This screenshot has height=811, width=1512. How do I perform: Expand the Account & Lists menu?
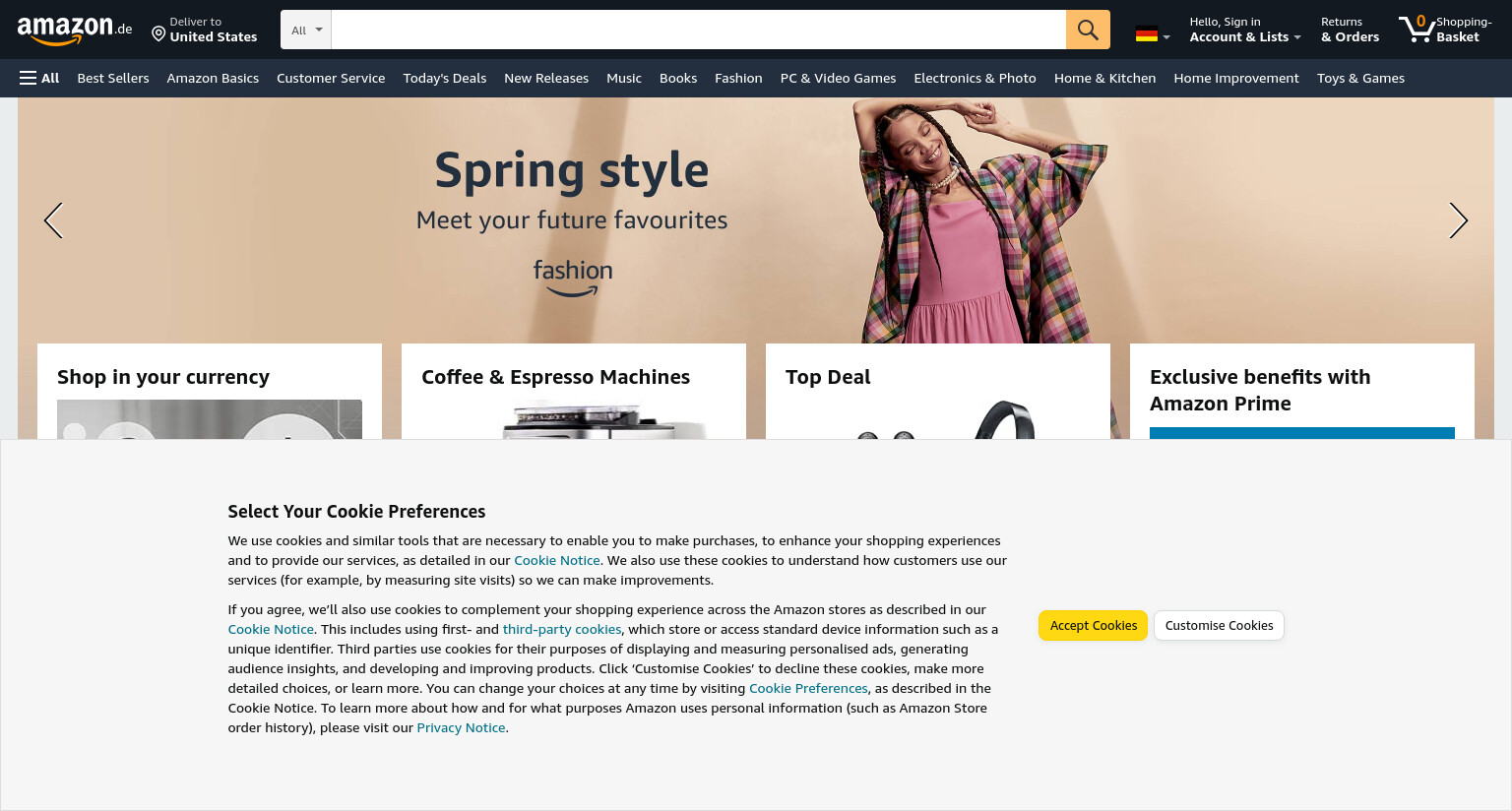1244,30
